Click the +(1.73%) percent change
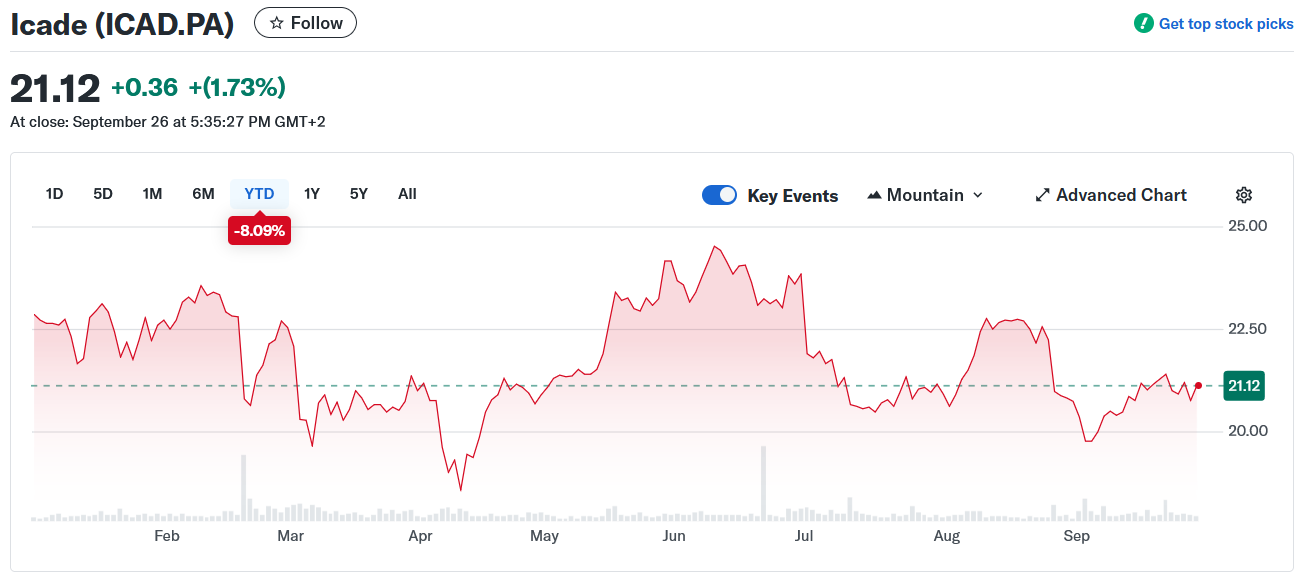This screenshot has height=577, width=1308. 237,88
